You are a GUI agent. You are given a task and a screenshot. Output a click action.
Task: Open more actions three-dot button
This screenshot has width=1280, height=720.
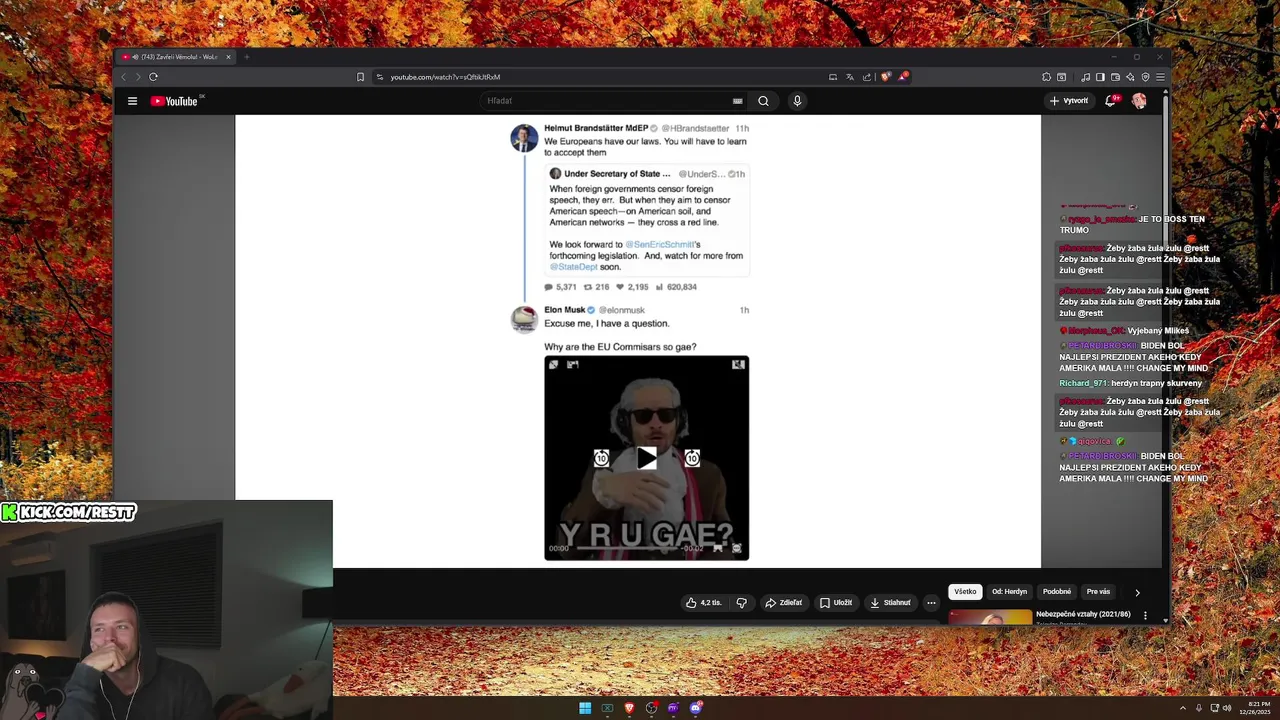[931, 603]
